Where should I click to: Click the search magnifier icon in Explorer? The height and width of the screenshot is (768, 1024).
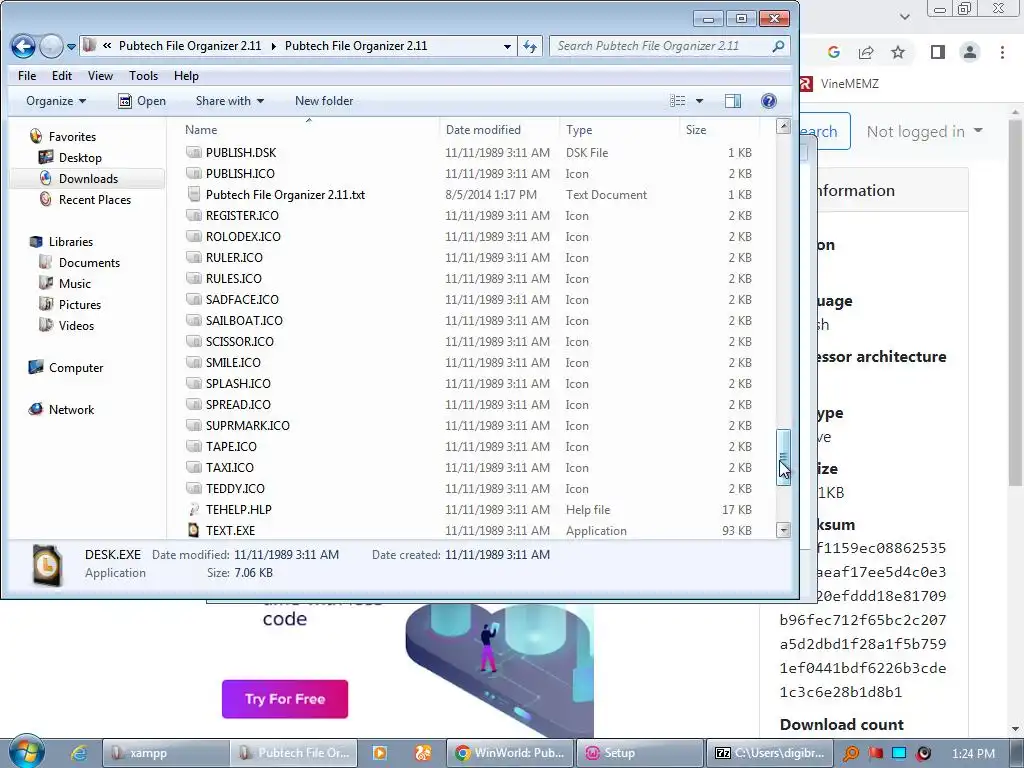pos(778,46)
